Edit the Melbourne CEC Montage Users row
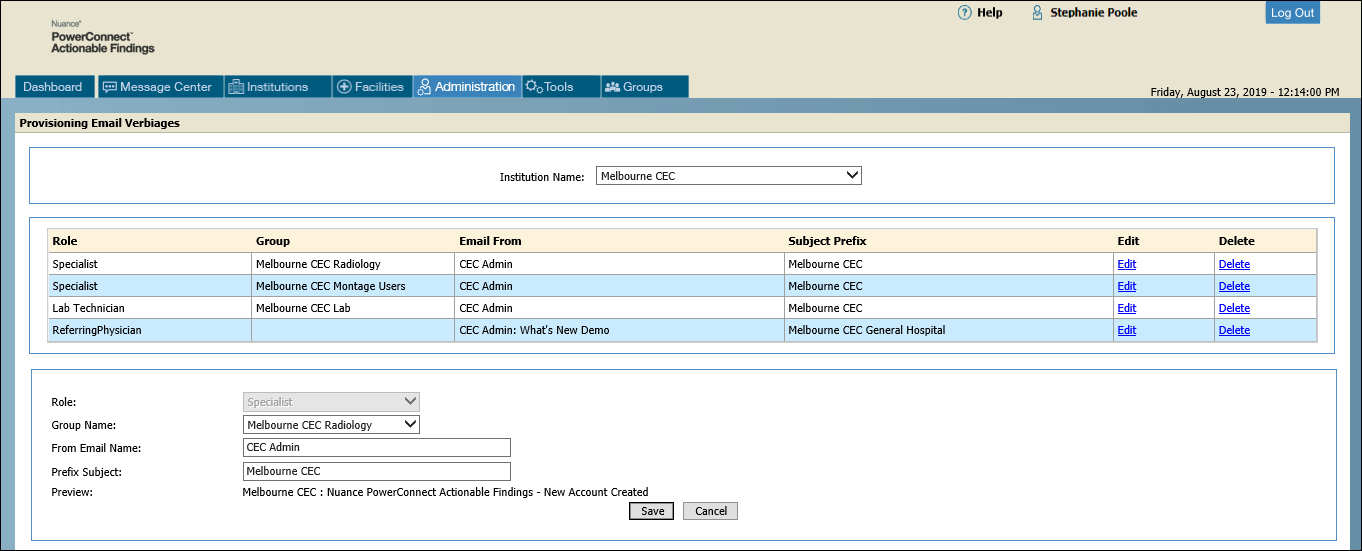 (x=1126, y=286)
